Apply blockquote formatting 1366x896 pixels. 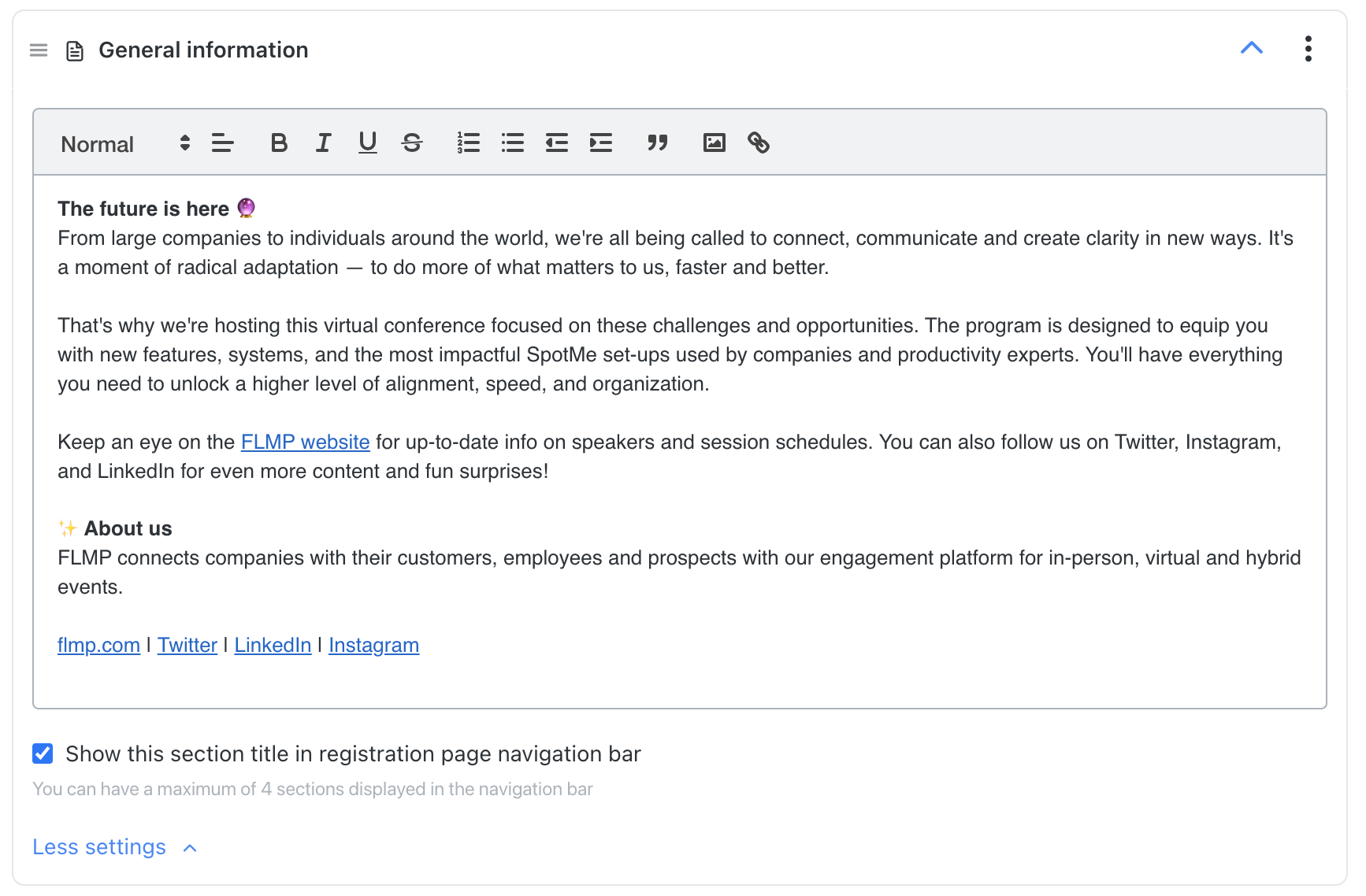click(x=657, y=143)
